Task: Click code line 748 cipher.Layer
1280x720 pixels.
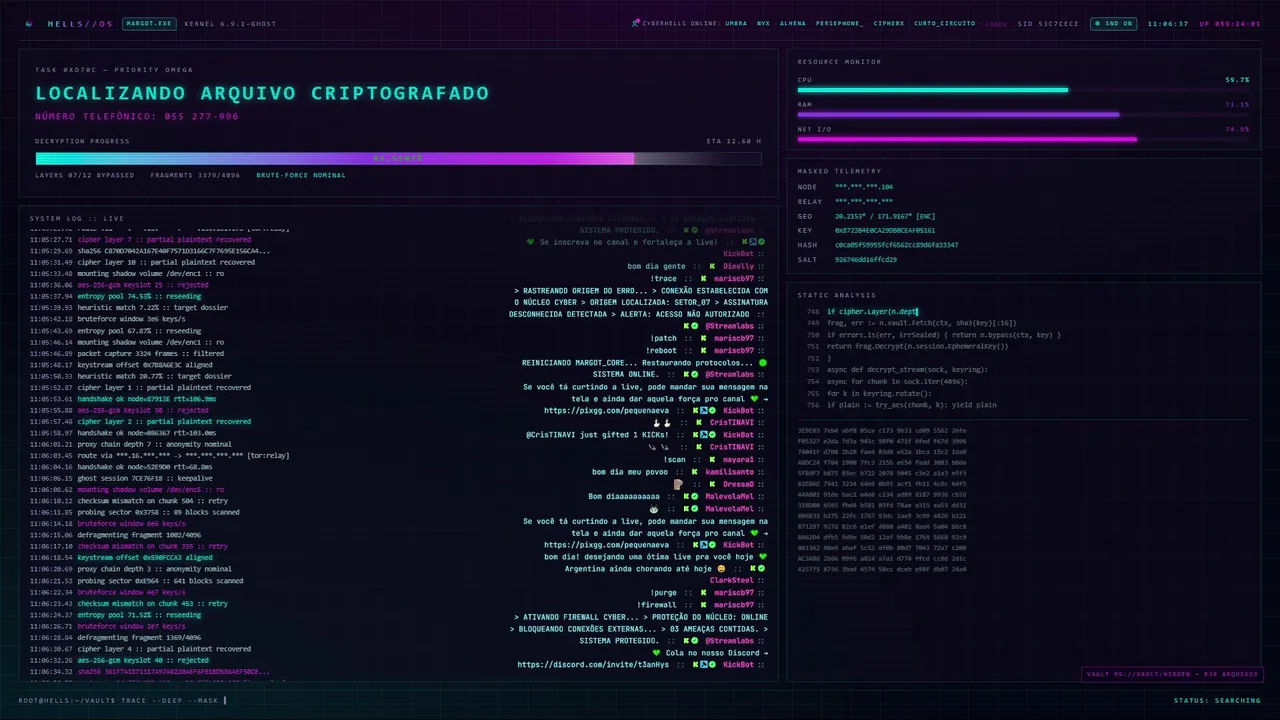Action: (872, 312)
